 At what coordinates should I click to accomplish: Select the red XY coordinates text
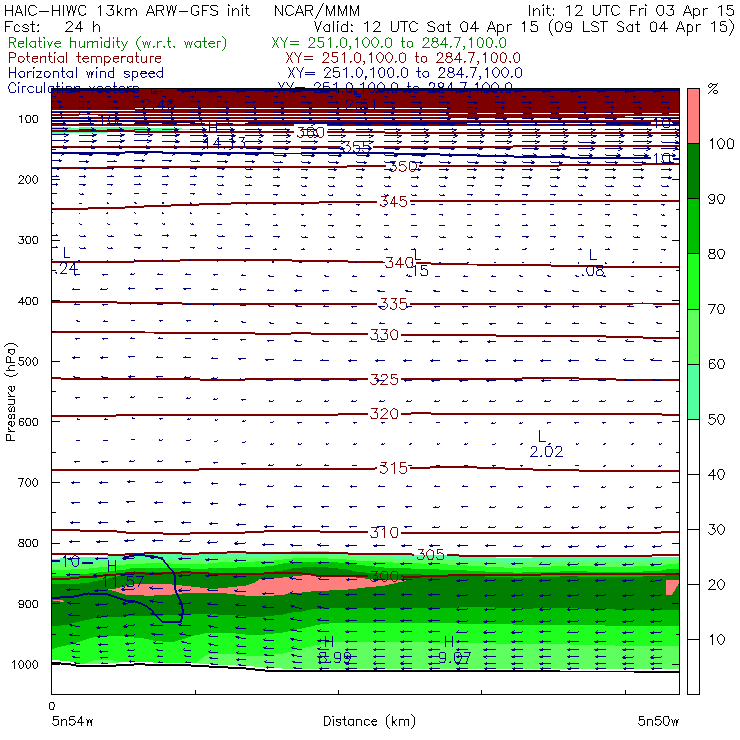click(403, 58)
